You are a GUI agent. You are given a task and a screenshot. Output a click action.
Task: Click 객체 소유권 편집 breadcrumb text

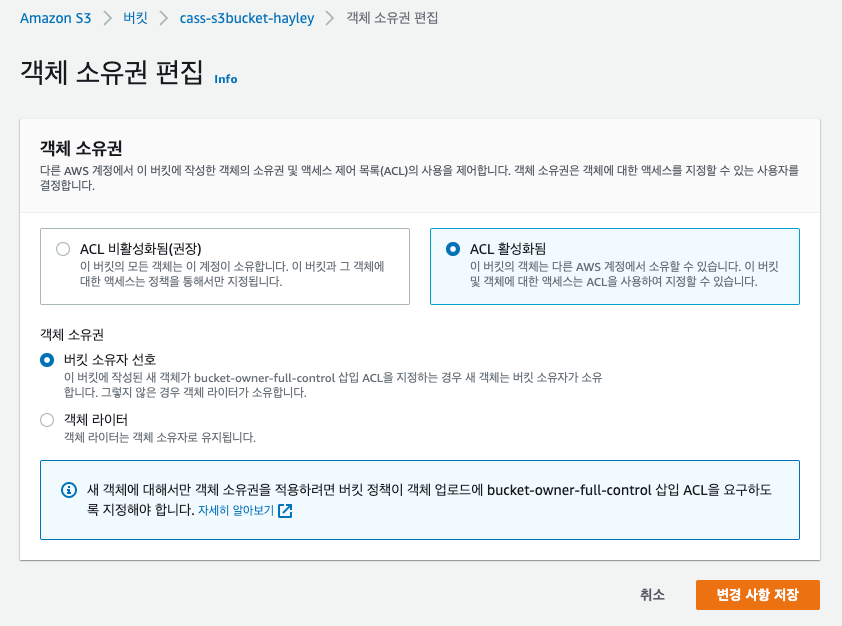pyautogui.click(x=392, y=18)
